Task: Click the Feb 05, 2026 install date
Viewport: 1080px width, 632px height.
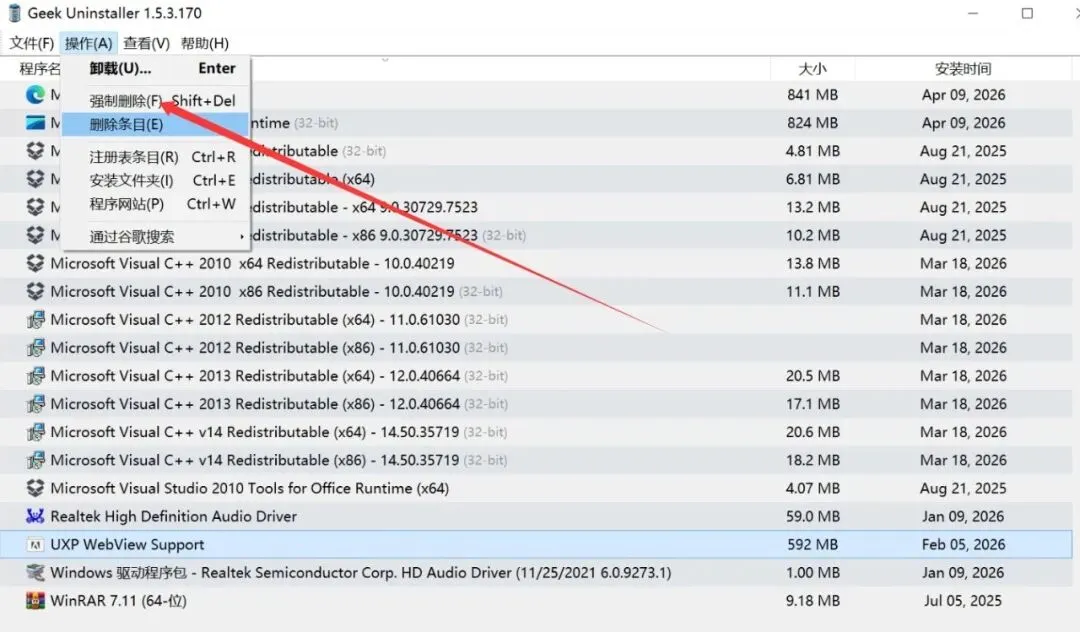Action: [x=963, y=545]
